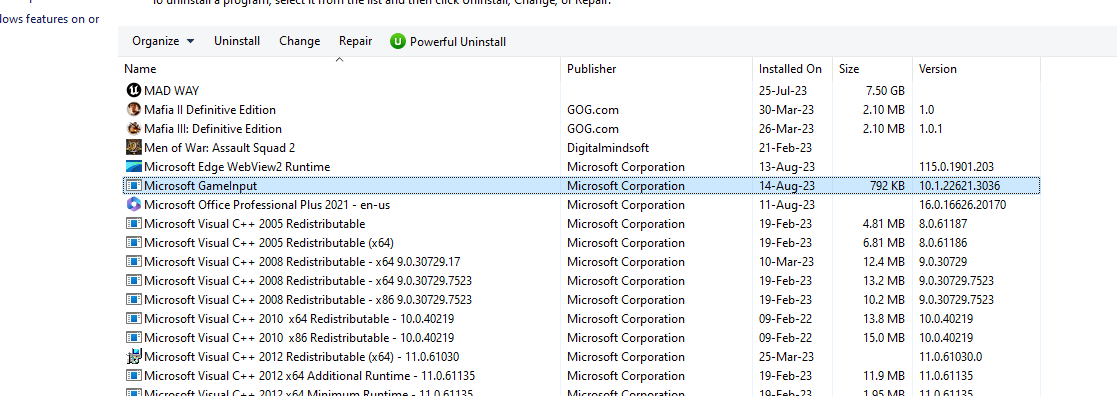Select Microsoft Visual C++ 2012 x64 Additional Runtime name
Screen dimensions: 1117x396
pyautogui.click(x=310, y=375)
